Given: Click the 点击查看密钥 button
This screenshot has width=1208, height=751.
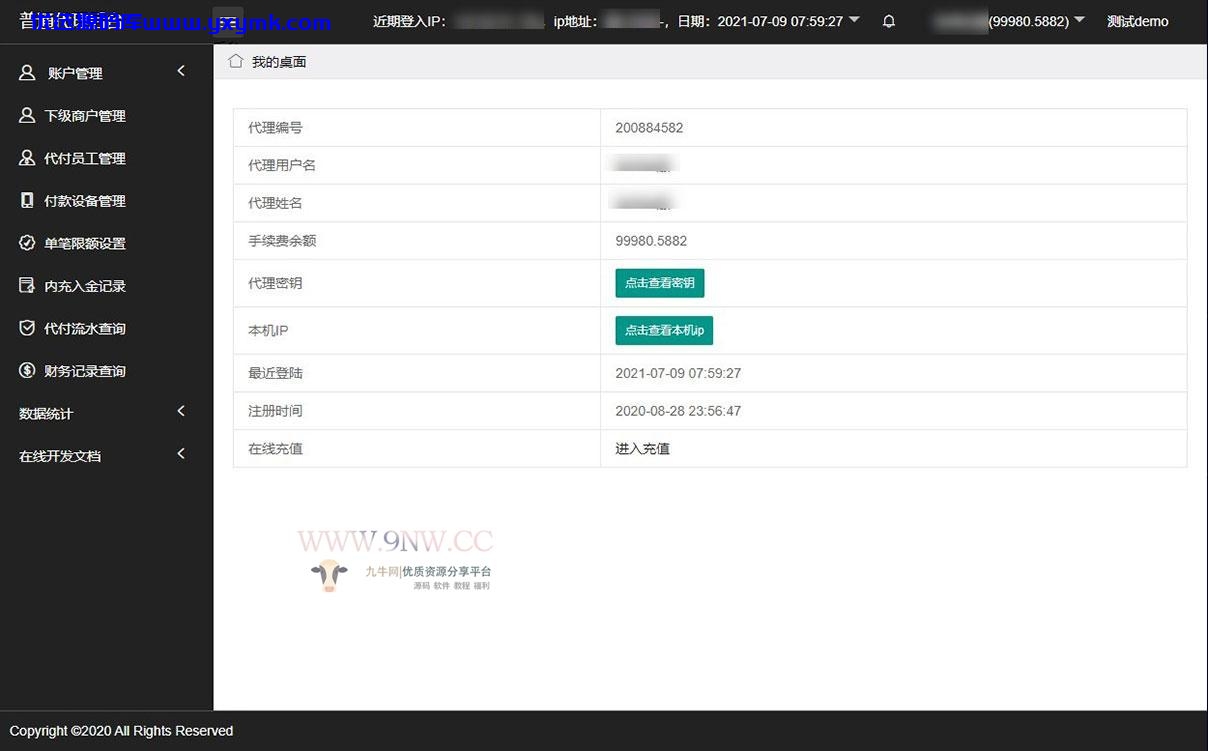Looking at the screenshot, I should pos(660,283).
